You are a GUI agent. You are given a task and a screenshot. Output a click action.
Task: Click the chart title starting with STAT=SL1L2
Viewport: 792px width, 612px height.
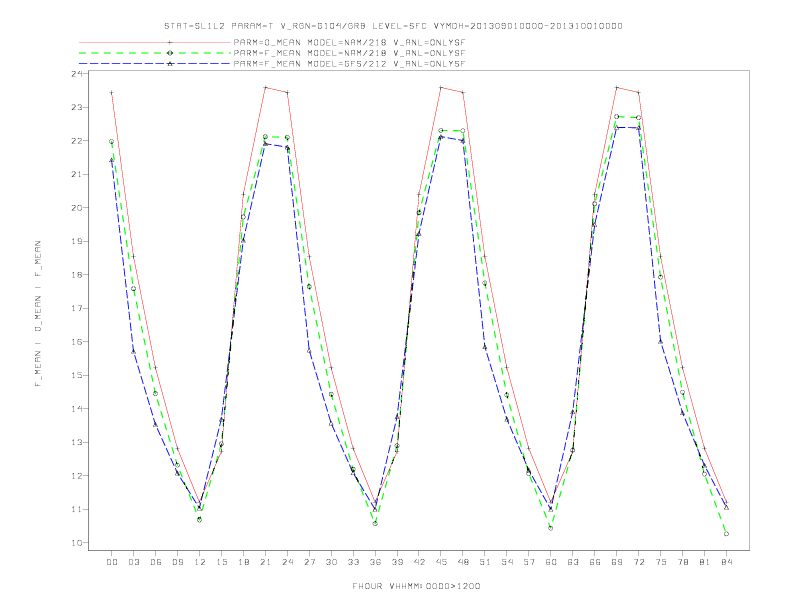[393, 26]
